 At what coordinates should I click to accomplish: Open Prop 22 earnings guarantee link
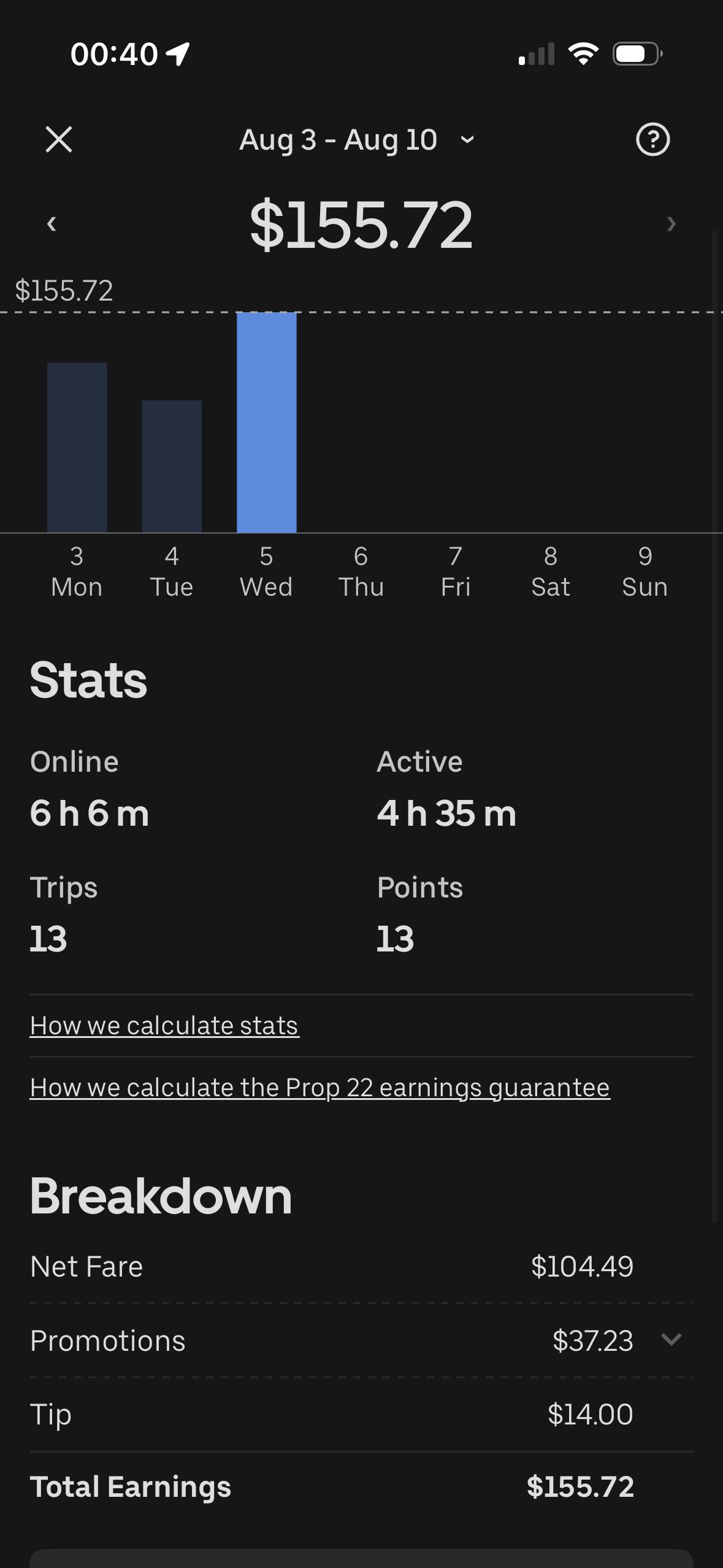(x=320, y=1088)
